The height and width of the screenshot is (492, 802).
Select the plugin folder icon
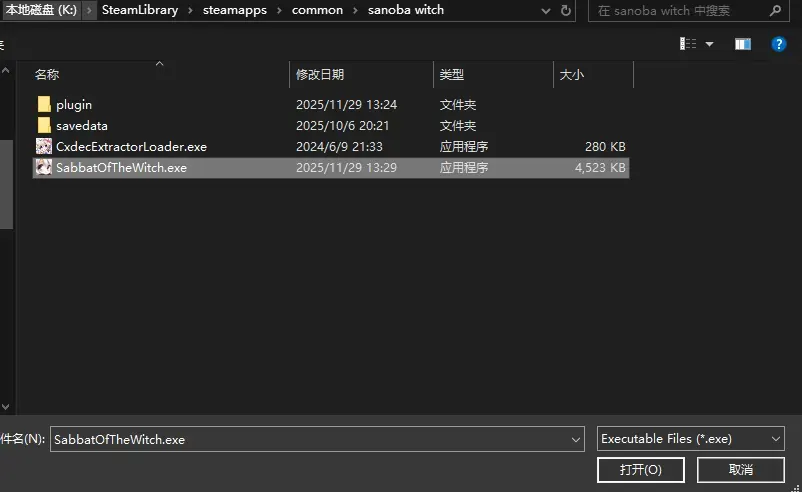pos(44,104)
